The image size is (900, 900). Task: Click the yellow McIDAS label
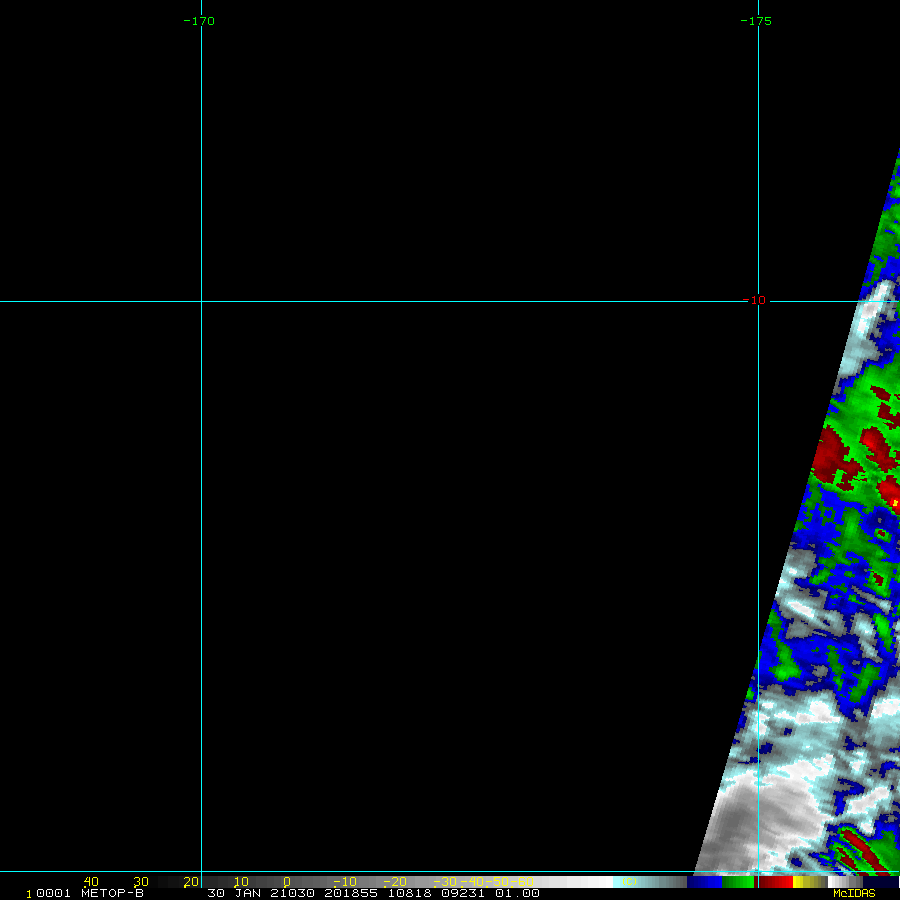coord(853,893)
